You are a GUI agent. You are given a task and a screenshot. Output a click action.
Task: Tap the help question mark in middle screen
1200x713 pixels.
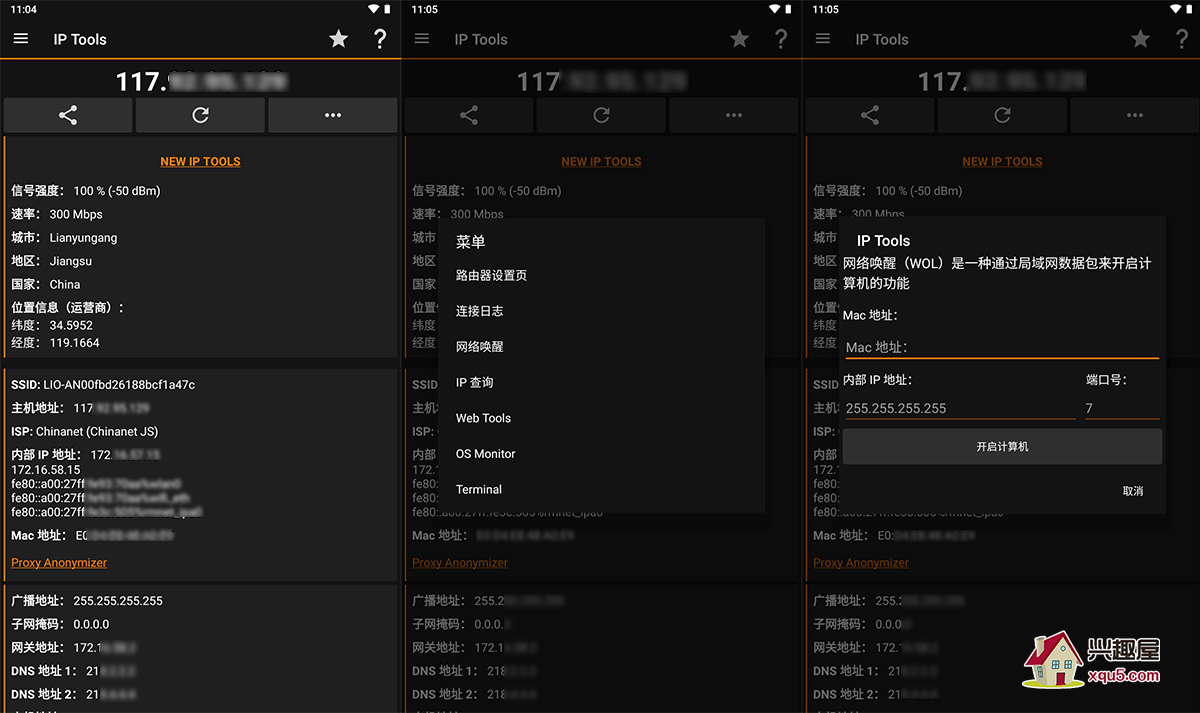(x=781, y=39)
